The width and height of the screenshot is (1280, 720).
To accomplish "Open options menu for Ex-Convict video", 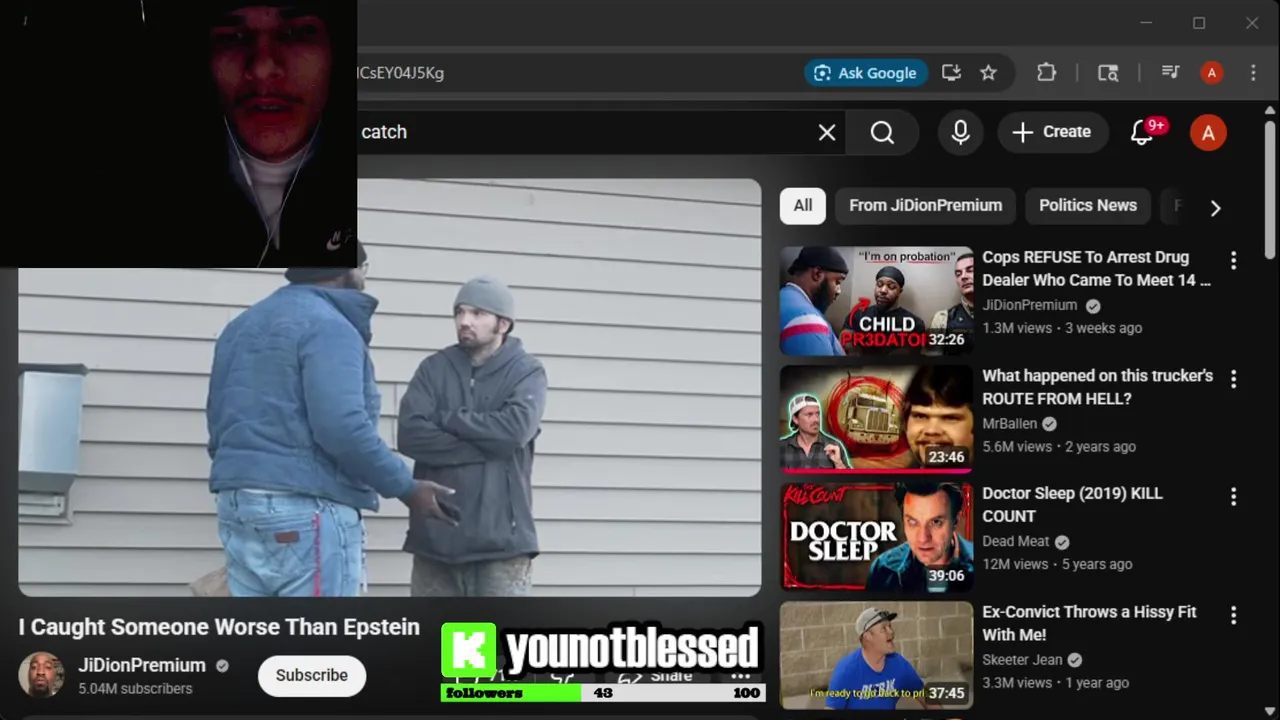I will (x=1233, y=614).
